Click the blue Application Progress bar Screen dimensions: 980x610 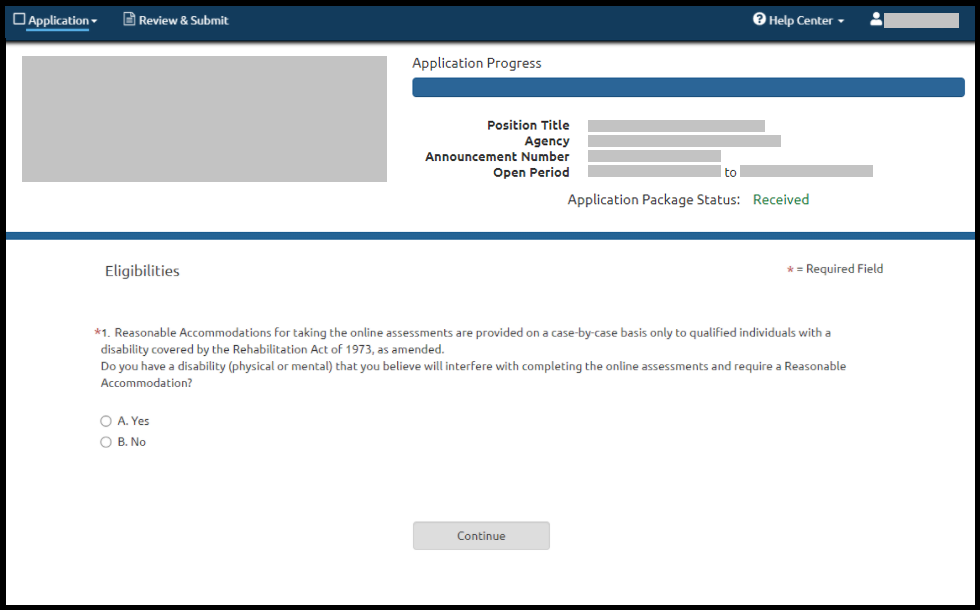click(688, 87)
